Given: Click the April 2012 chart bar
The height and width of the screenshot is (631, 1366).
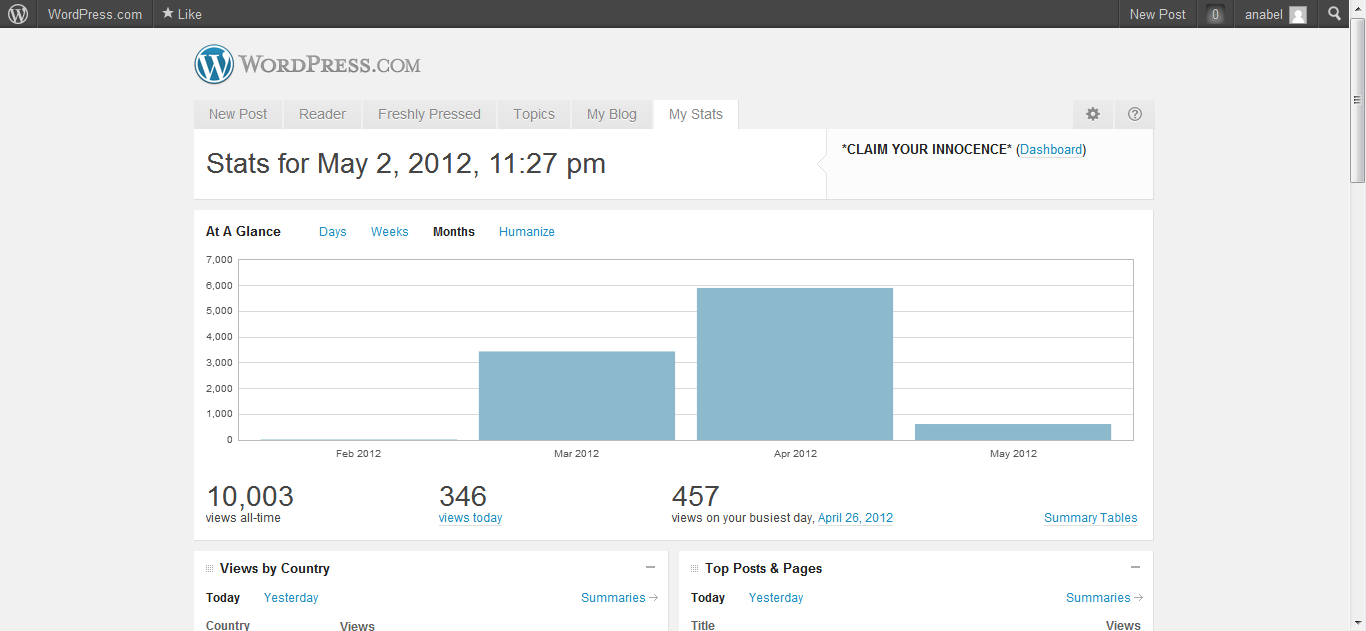Looking at the screenshot, I should [x=794, y=364].
